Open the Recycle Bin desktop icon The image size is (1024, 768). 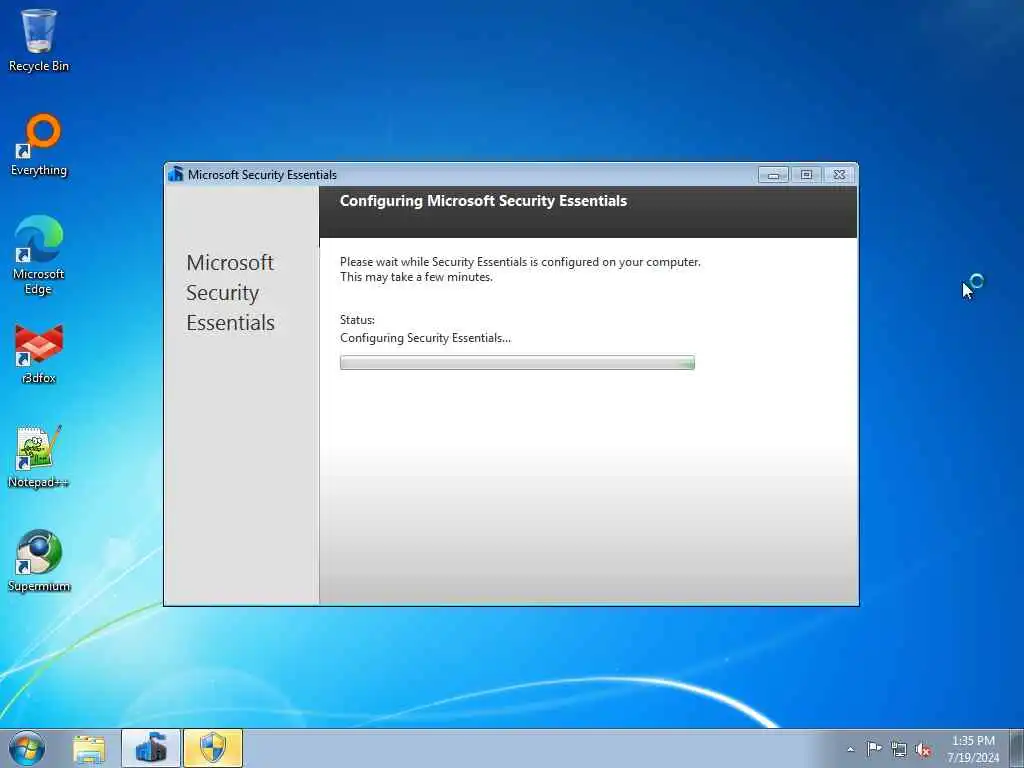39,40
